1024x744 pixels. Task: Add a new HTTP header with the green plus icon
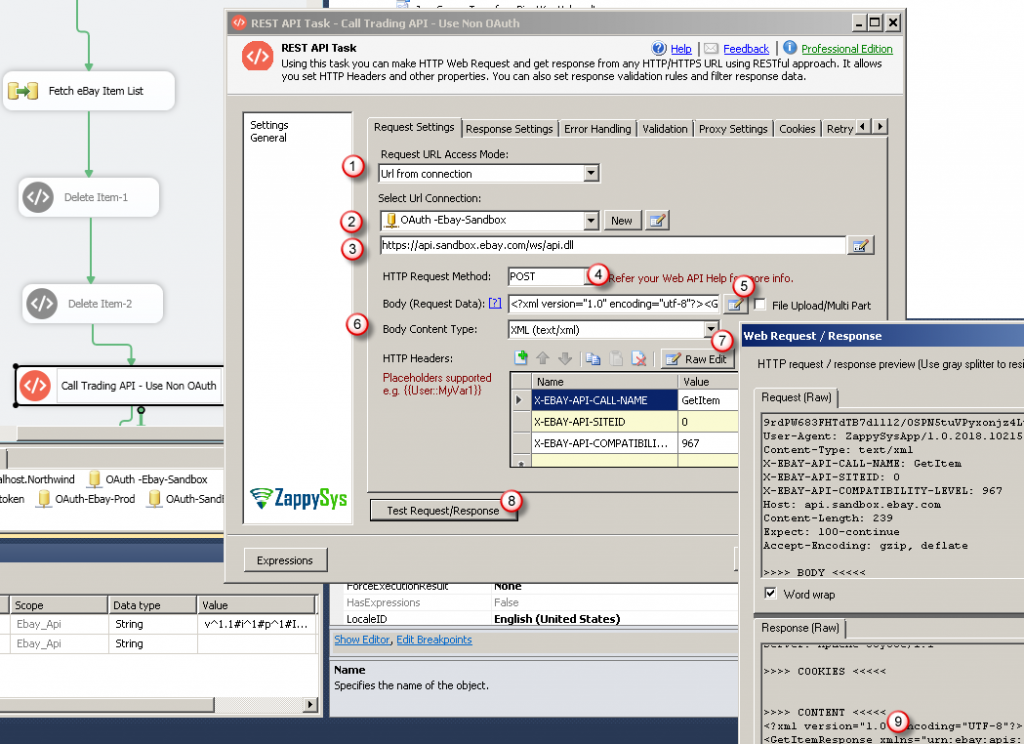point(522,358)
